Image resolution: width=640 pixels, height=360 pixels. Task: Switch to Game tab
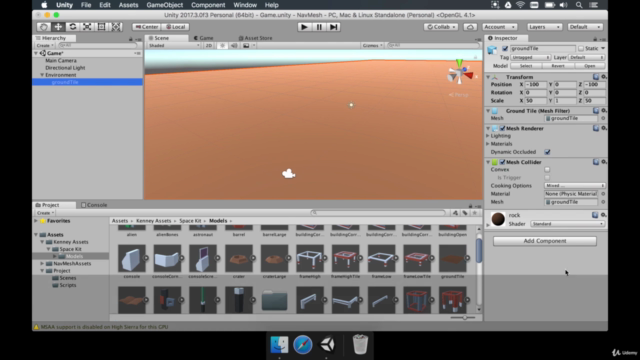click(204, 38)
